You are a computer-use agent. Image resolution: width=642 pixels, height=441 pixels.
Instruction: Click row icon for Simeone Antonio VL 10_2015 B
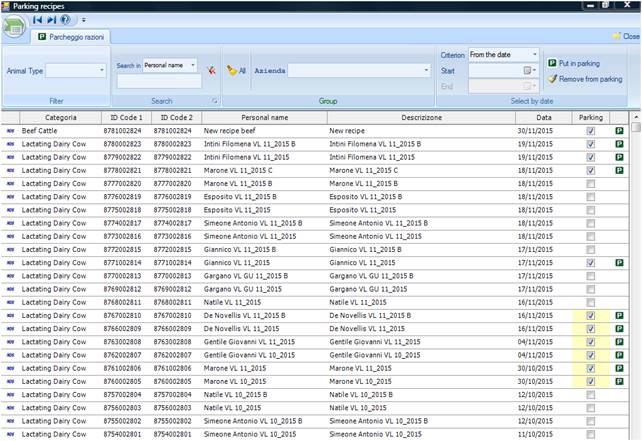(11, 421)
